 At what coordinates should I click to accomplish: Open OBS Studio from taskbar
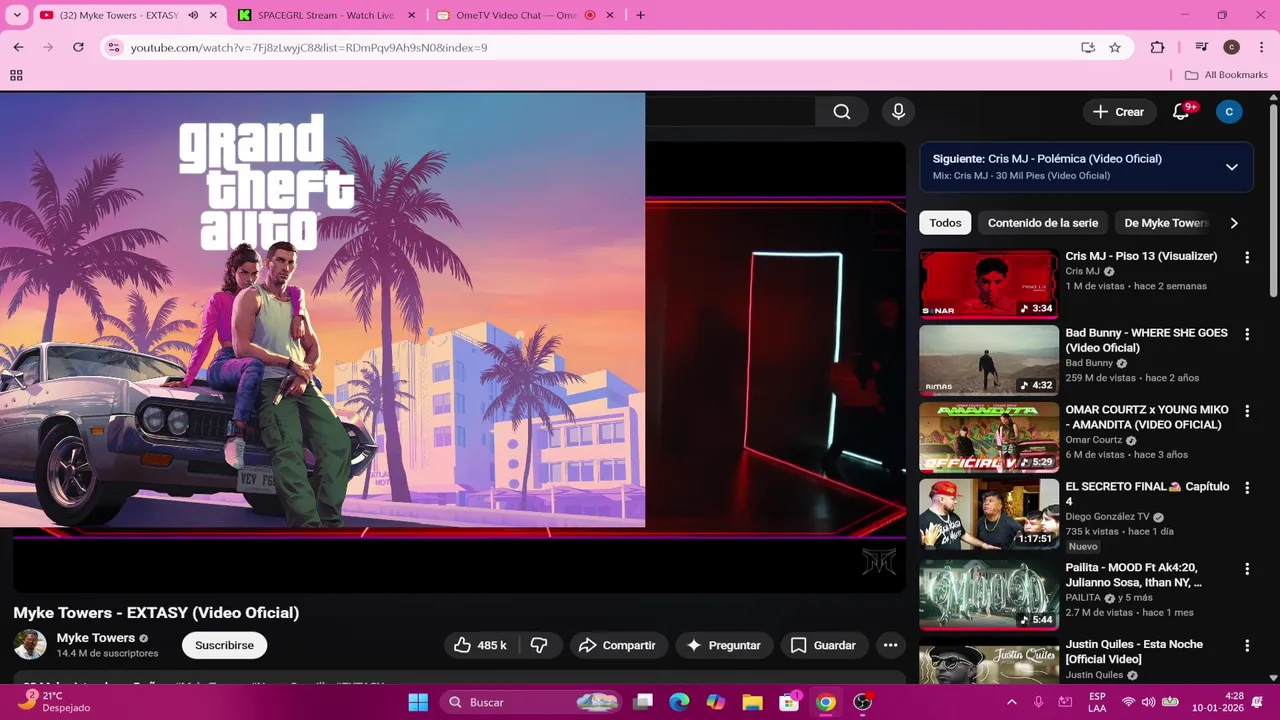(x=862, y=702)
